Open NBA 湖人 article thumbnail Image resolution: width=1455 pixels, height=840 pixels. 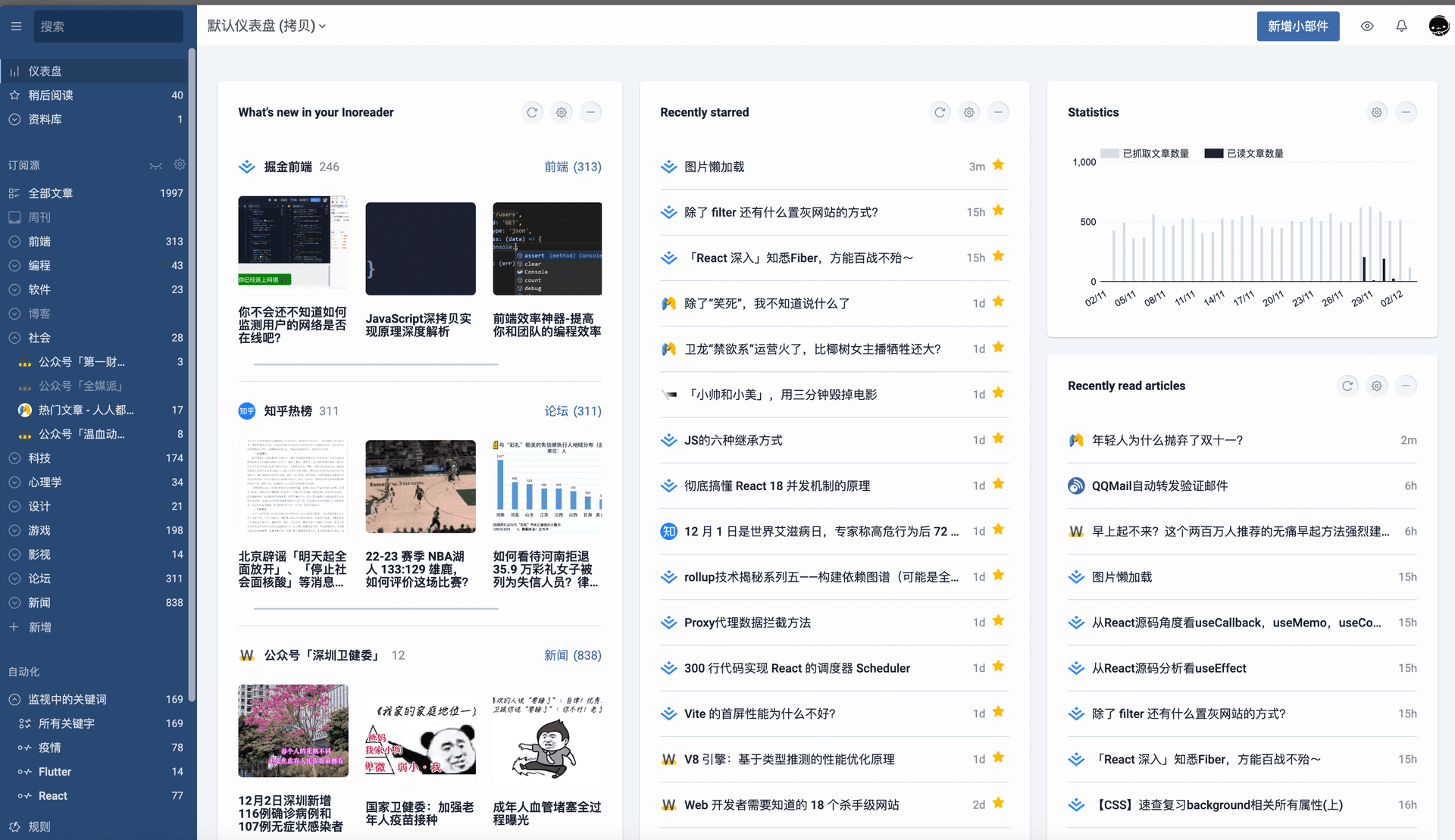point(421,487)
